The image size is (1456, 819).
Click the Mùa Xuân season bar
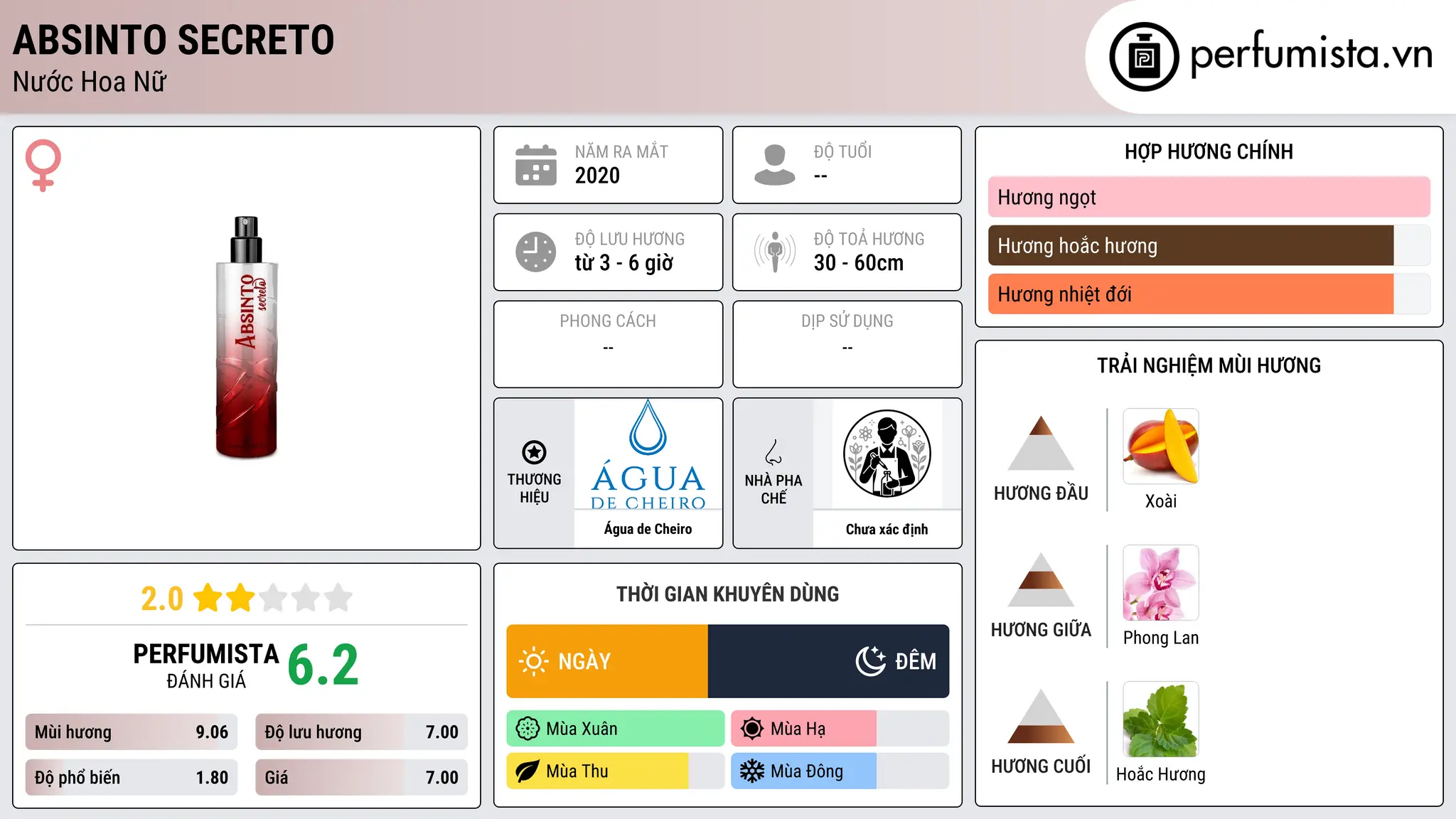point(616,729)
